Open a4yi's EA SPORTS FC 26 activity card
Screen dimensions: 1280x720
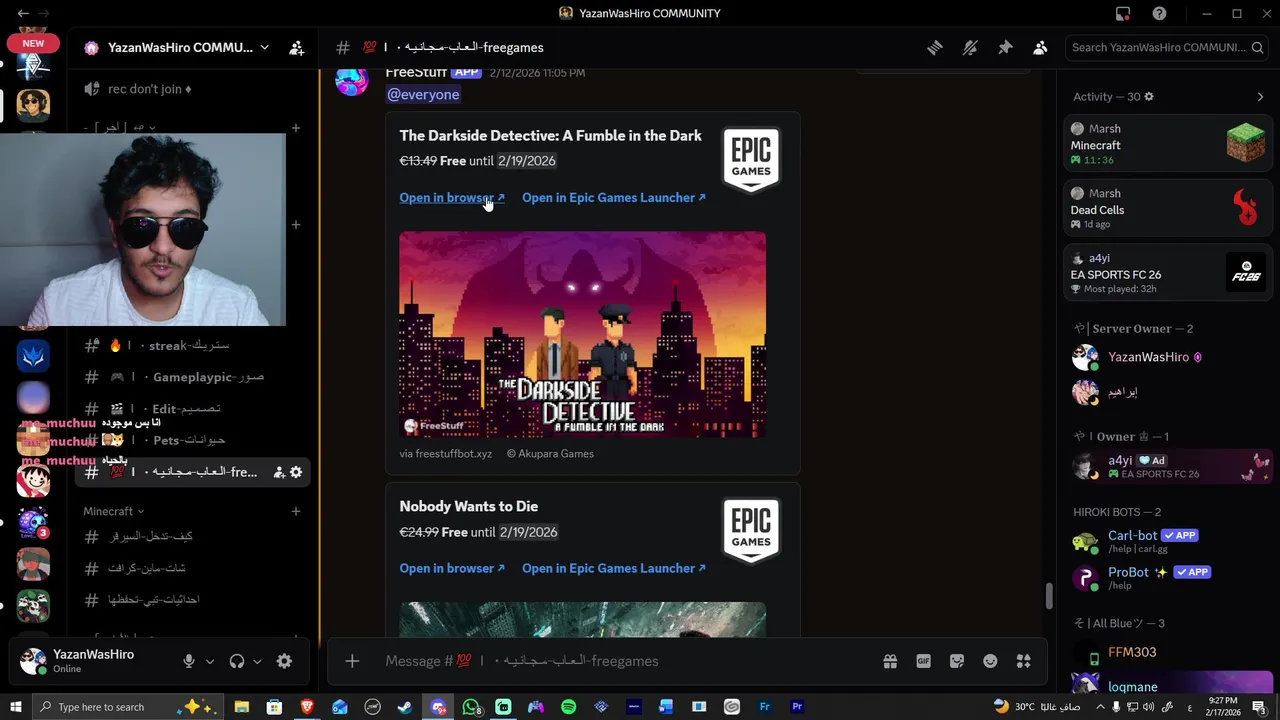coord(1168,273)
